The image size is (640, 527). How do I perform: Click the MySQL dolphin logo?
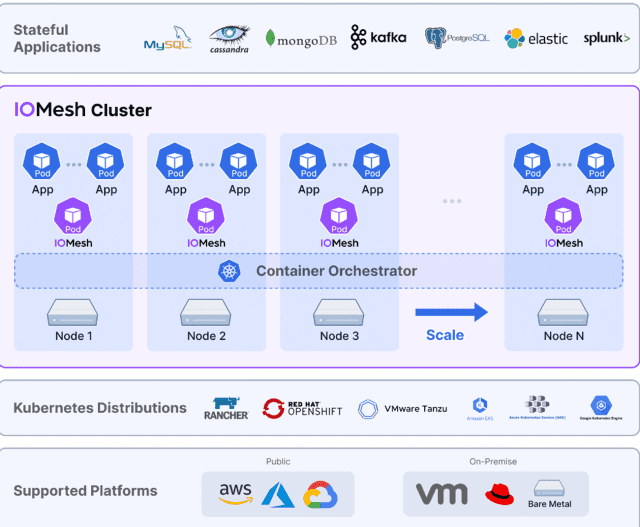pyautogui.click(x=168, y=38)
